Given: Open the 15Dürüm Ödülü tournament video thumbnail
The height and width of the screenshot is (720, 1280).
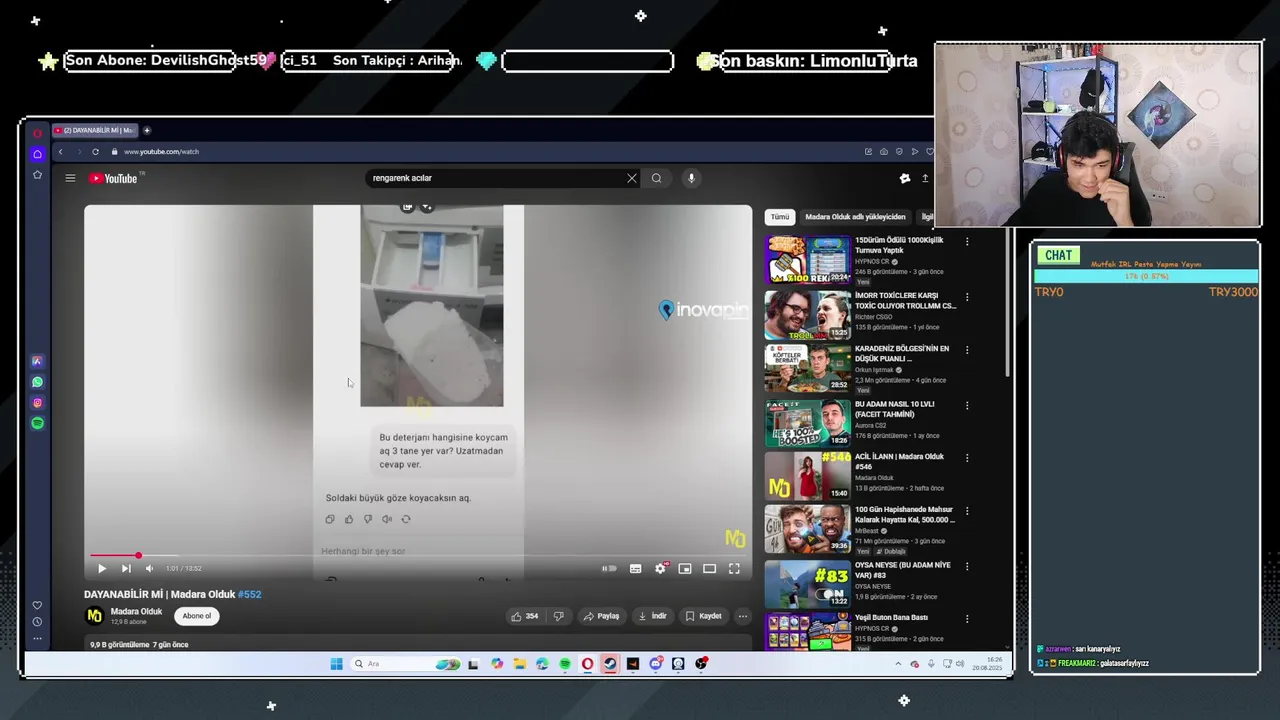Looking at the screenshot, I should point(808,260).
